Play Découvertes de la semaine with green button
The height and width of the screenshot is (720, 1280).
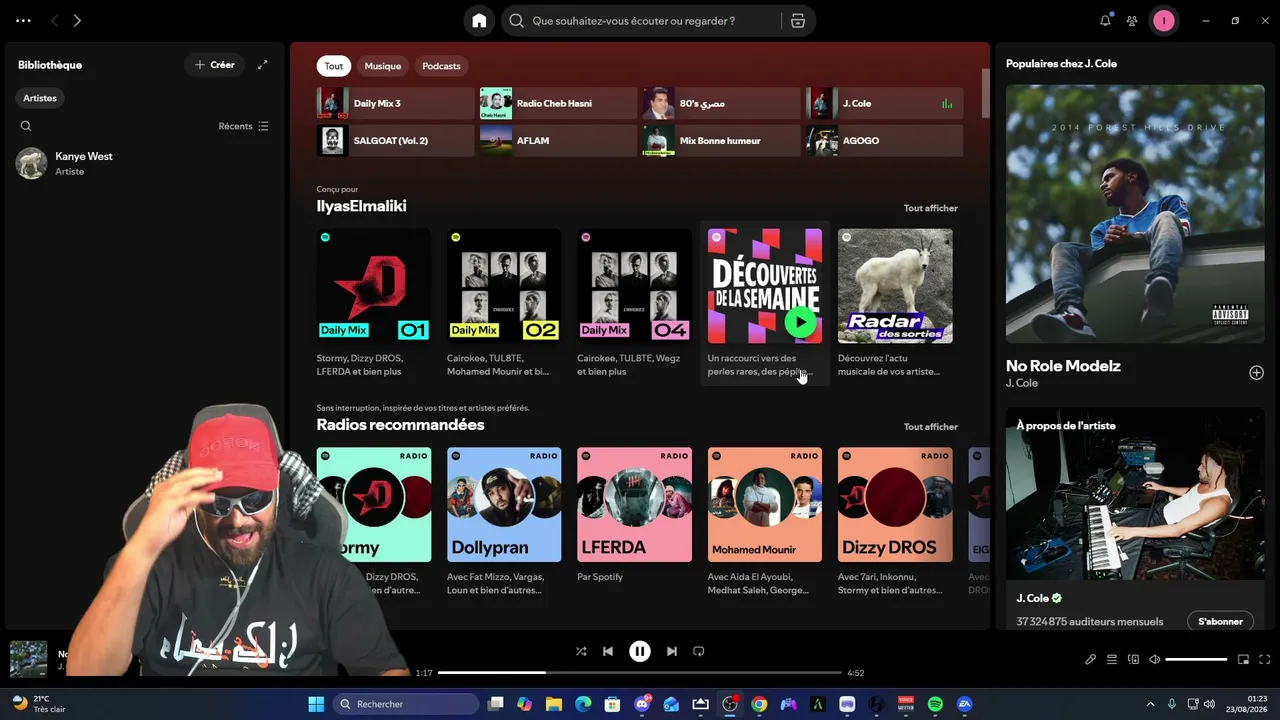[800, 322]
